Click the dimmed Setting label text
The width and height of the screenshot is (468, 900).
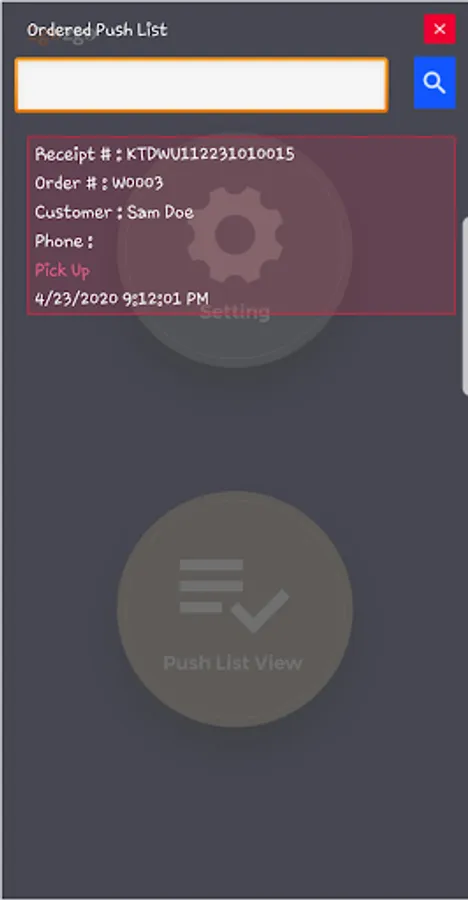(x=235, y=313)
